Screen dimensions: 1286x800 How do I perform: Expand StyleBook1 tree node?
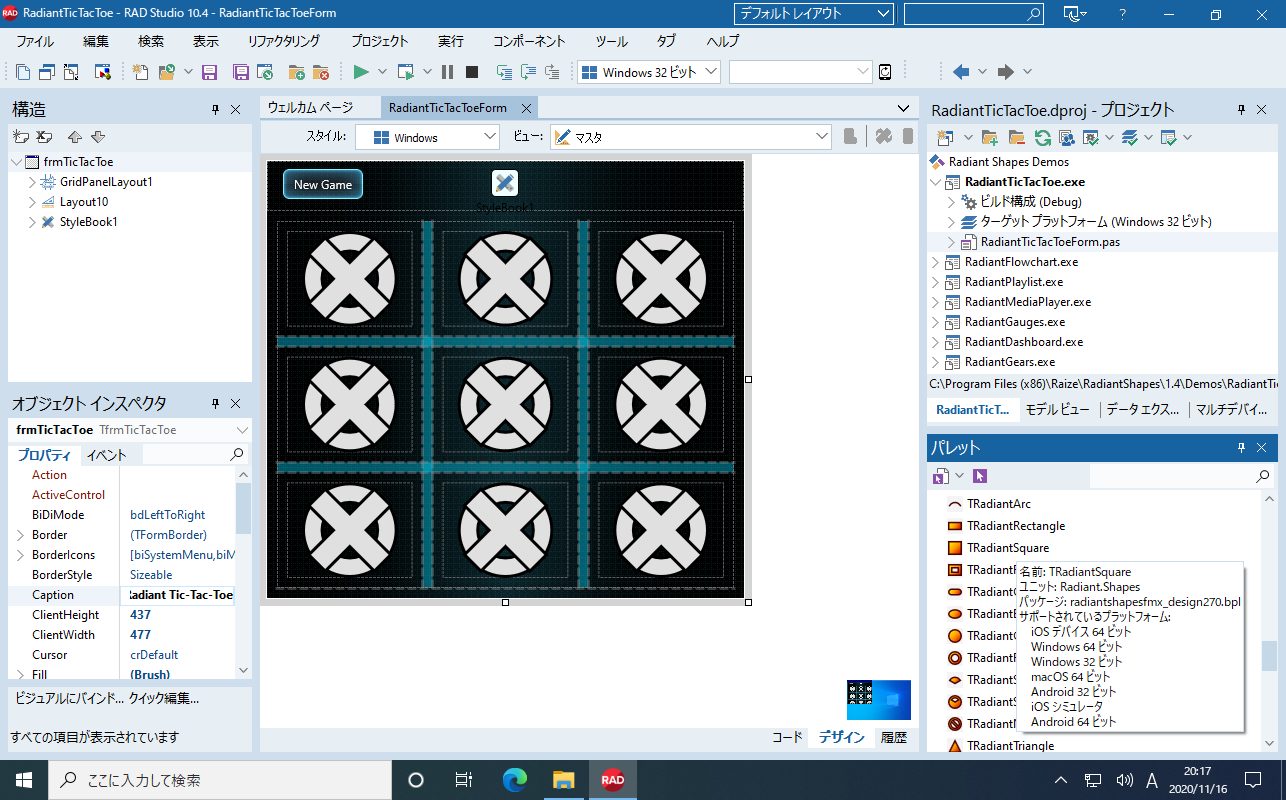tap(32, 222)
